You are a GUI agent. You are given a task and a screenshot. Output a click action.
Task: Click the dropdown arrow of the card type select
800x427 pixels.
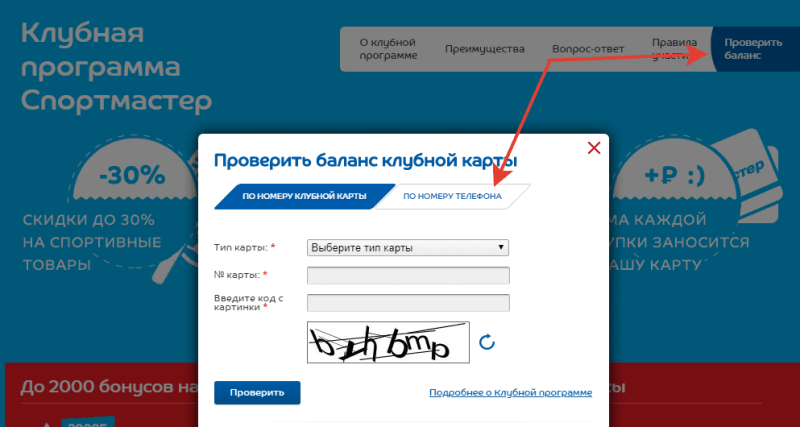(501, 248)
